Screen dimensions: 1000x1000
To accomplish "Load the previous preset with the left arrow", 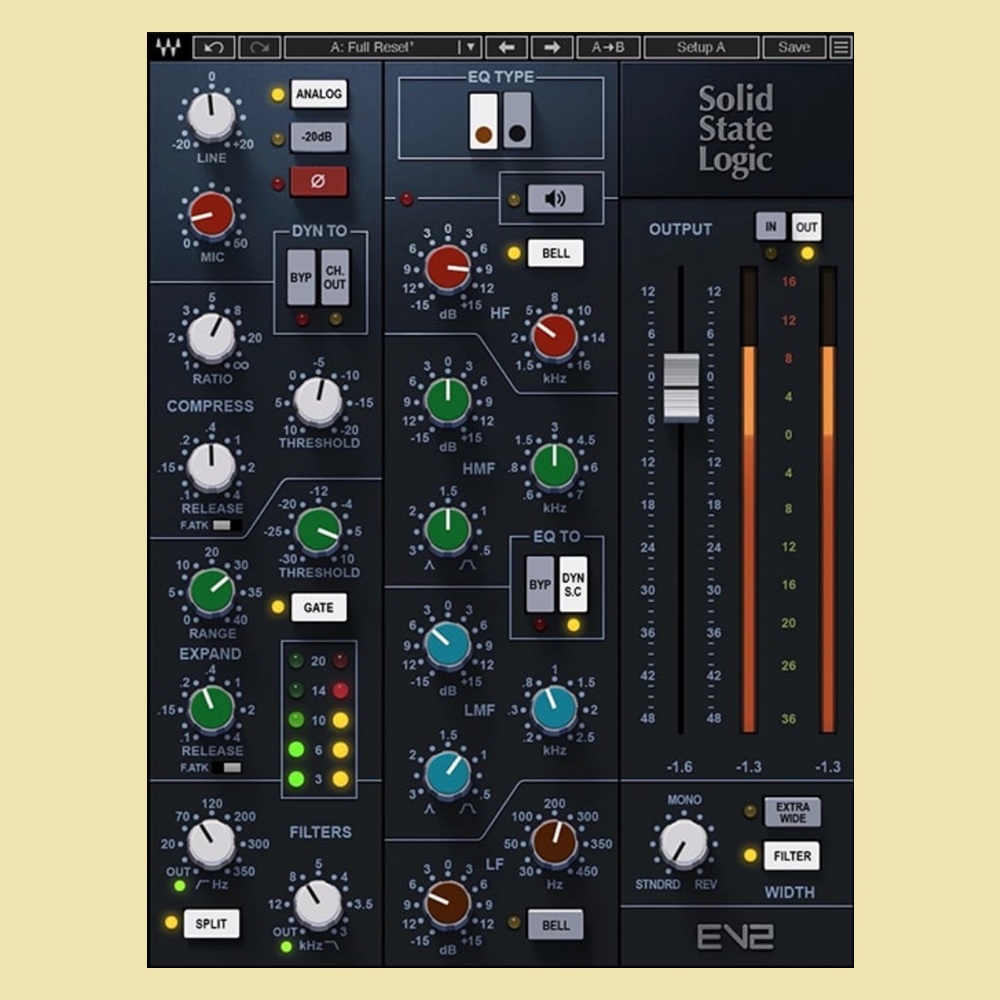I will [x=509, y=47].
